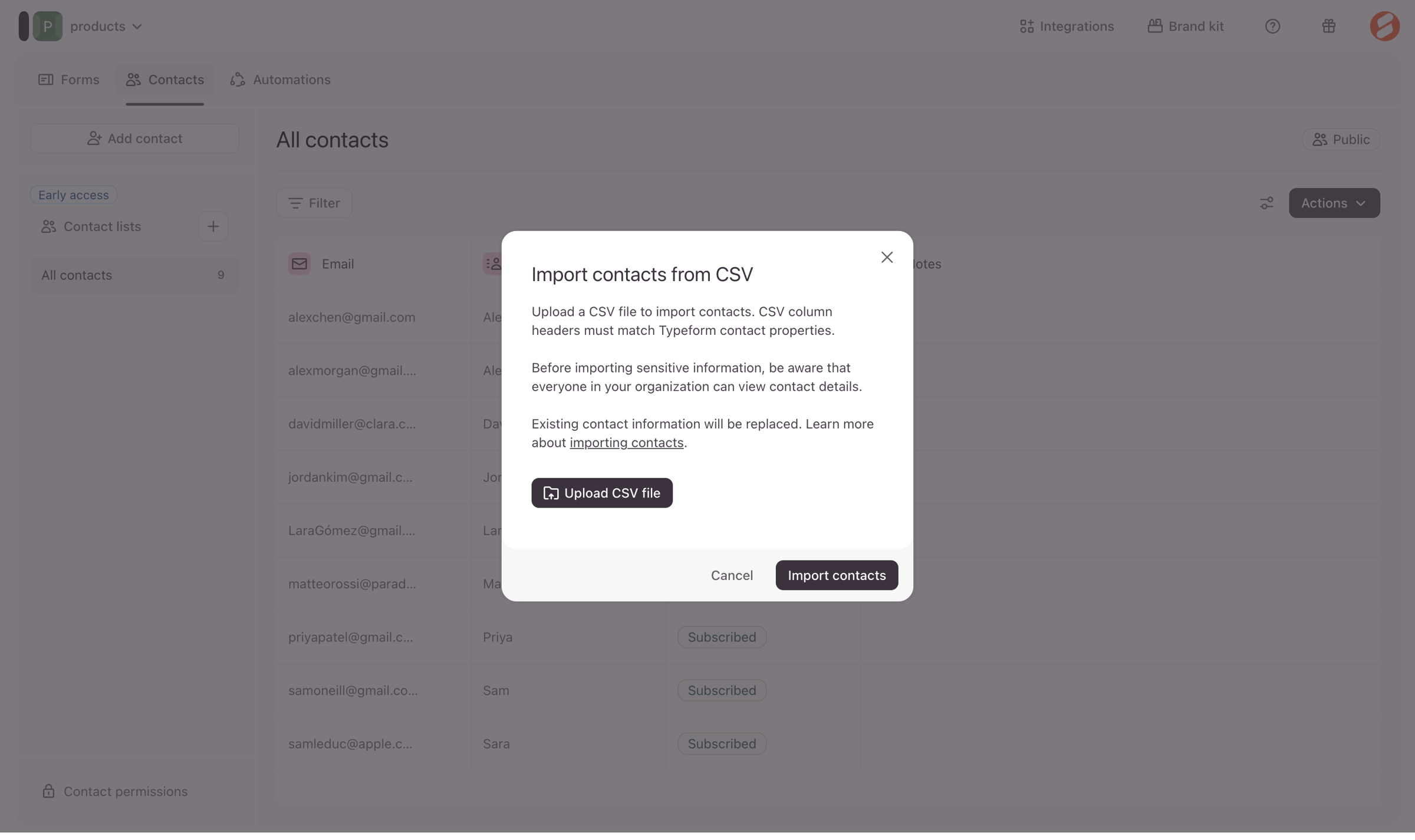Cancel the CSV import dialog
The height and width of the screenshot is (840, 1415).
click(x=732, y=575)
